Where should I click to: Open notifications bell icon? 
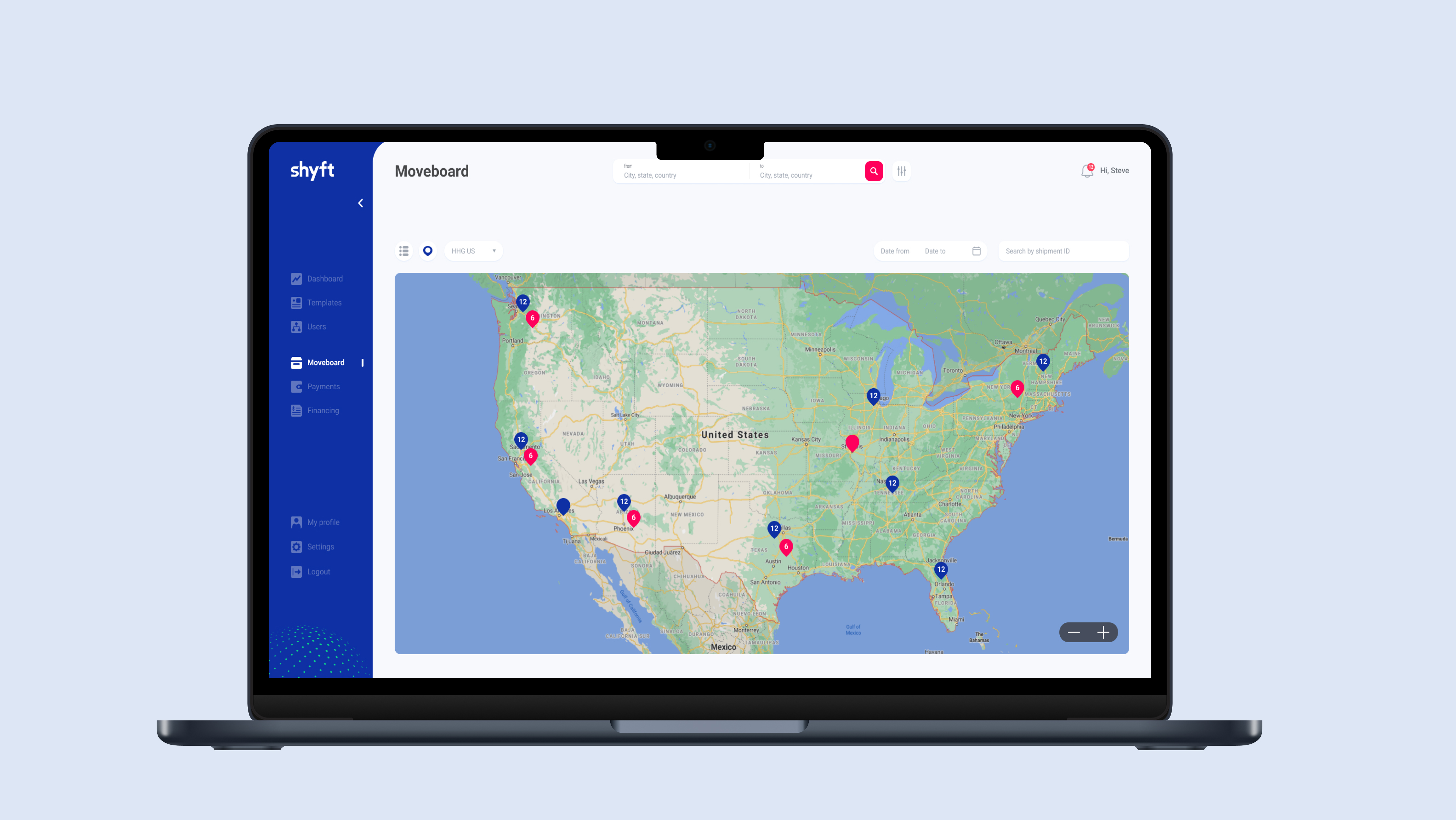click(1087, 171)
